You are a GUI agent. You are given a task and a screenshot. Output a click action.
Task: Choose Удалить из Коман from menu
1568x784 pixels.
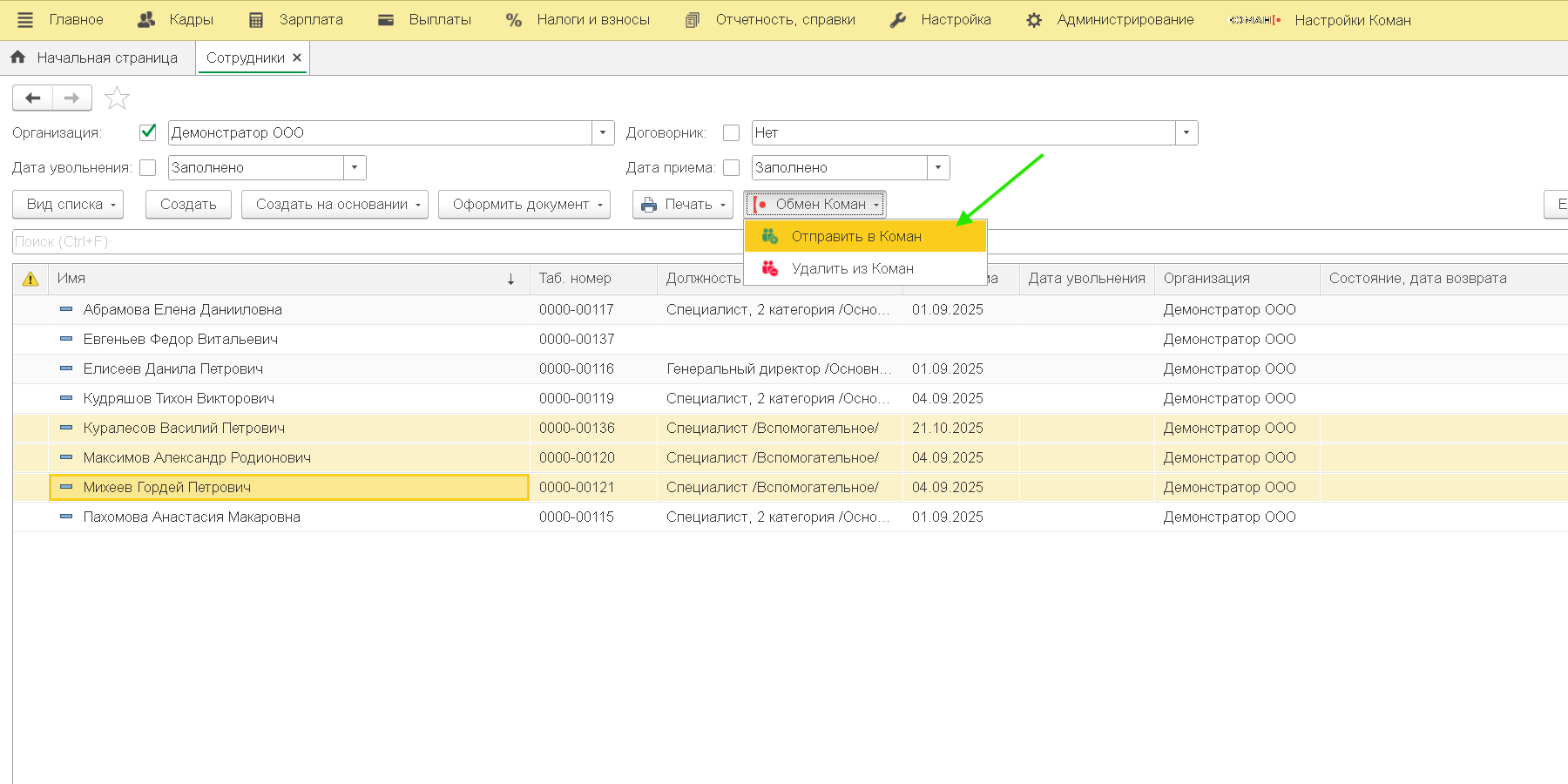(852, 268)
